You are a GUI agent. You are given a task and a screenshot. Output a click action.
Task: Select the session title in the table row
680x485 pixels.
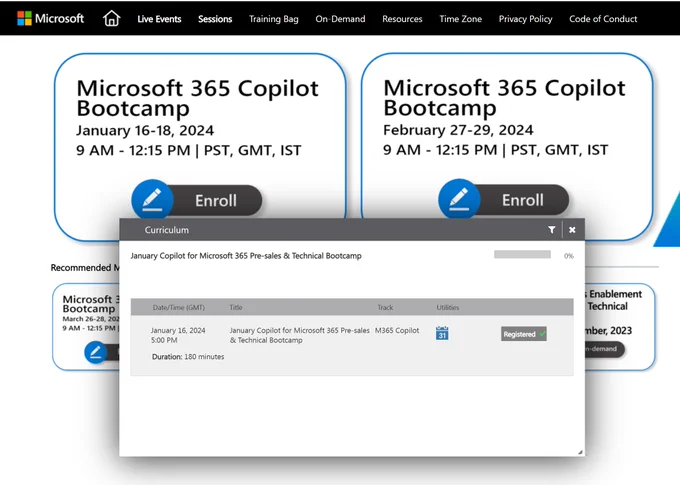[x=299, y=335]
